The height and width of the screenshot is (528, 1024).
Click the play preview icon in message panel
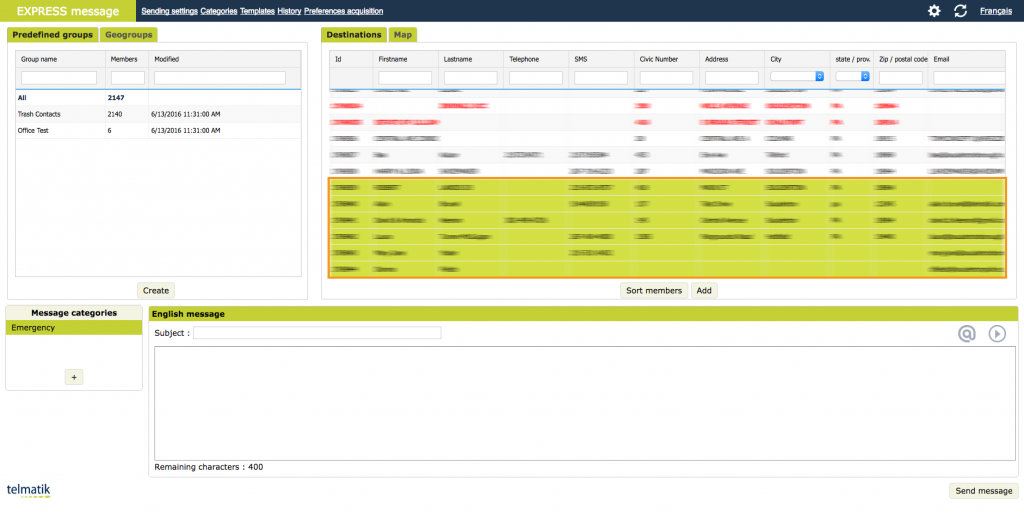[x=997, y=333]
